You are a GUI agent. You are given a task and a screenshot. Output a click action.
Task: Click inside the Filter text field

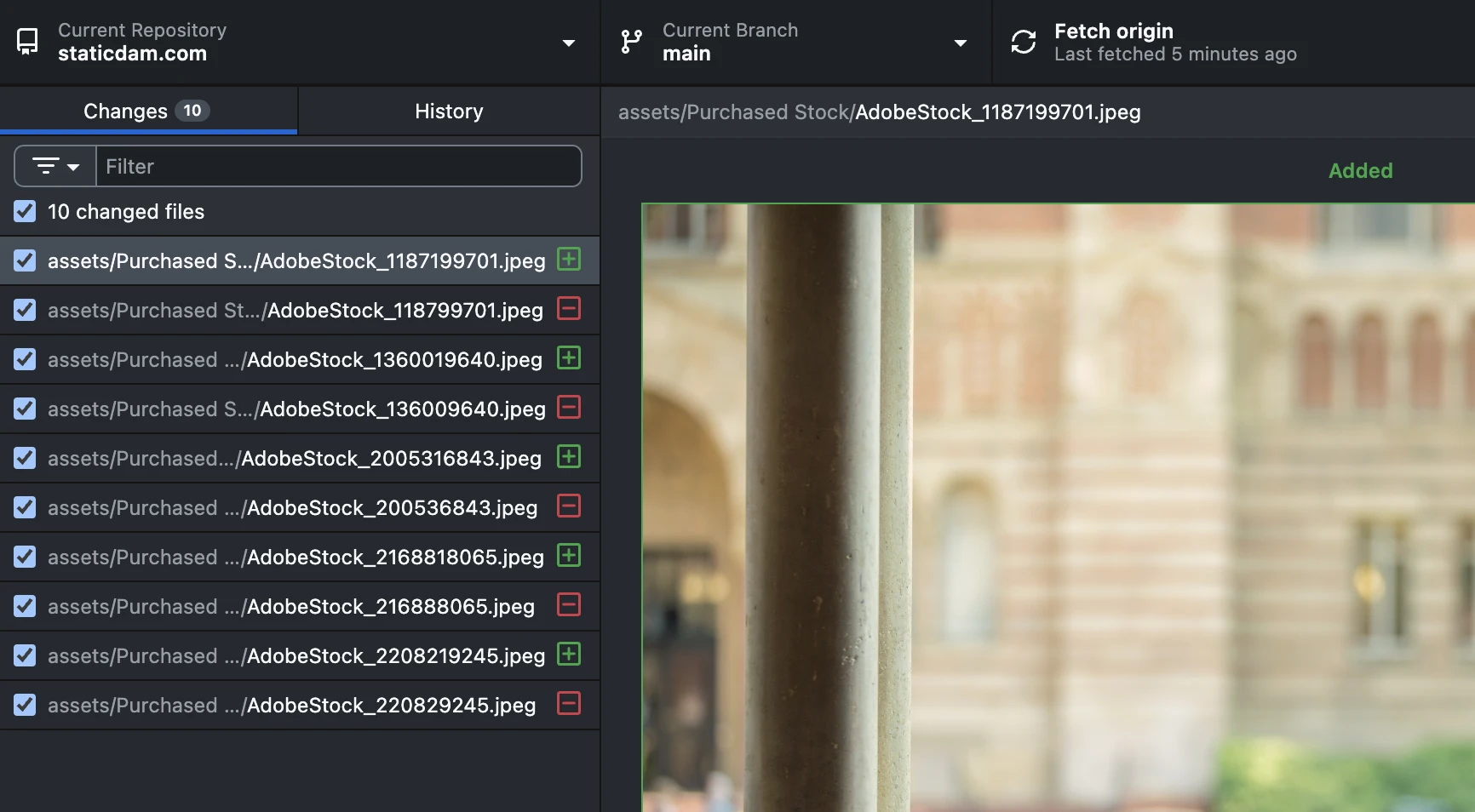(339, 166)
